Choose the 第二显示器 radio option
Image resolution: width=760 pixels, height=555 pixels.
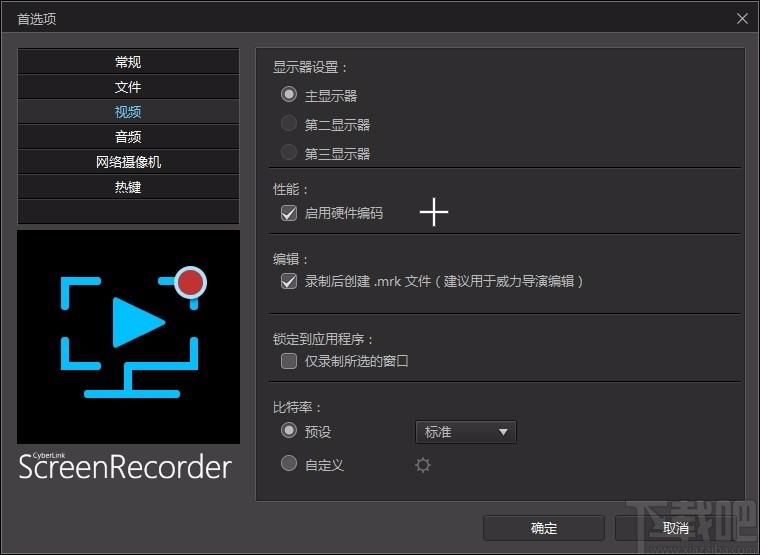(x=289, y=124)
